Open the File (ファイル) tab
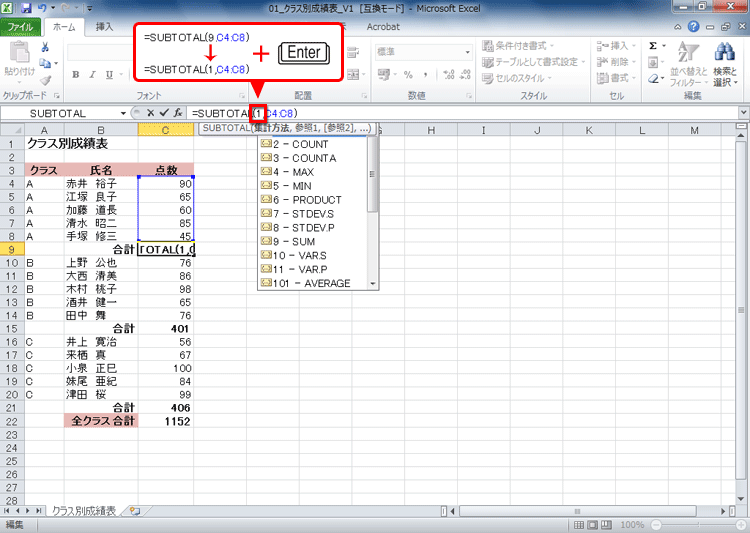This screenshot has height=533, width=750. pyautogui.click(x=20, y=27)
